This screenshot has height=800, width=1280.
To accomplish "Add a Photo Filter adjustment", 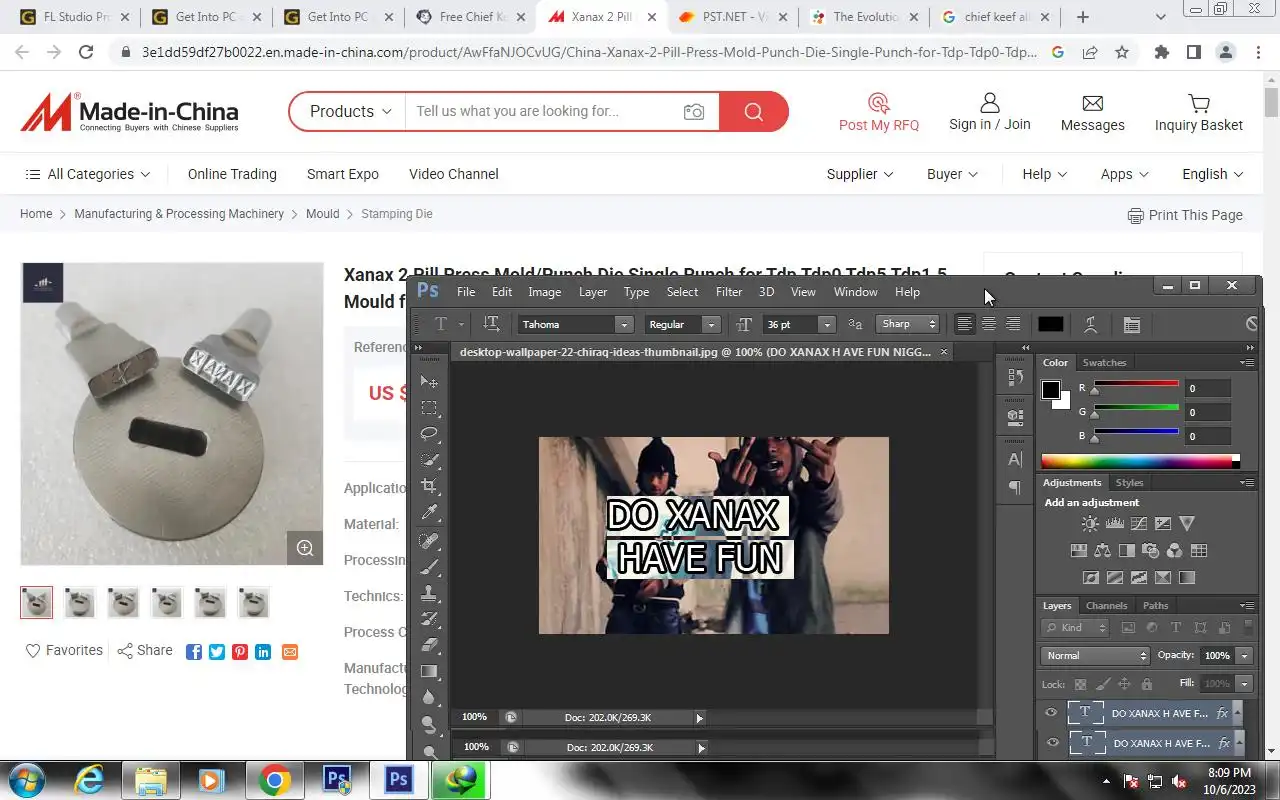I will [1150, 550].
